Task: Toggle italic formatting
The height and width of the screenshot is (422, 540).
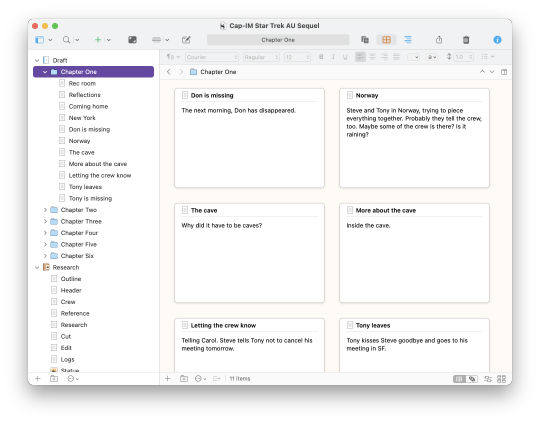Action: (x=333, y=57)
